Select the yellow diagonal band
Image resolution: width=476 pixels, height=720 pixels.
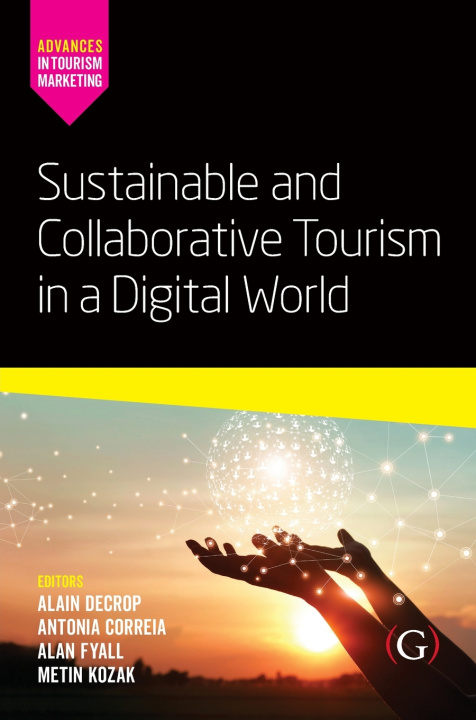coord(238,394)
